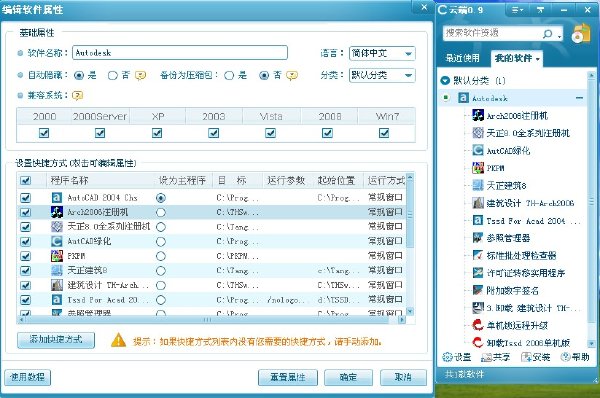Click the help icon next to 兼容系统
Image resolution: width=600 pixels, height=398 pixels.
tap(78, 95)
